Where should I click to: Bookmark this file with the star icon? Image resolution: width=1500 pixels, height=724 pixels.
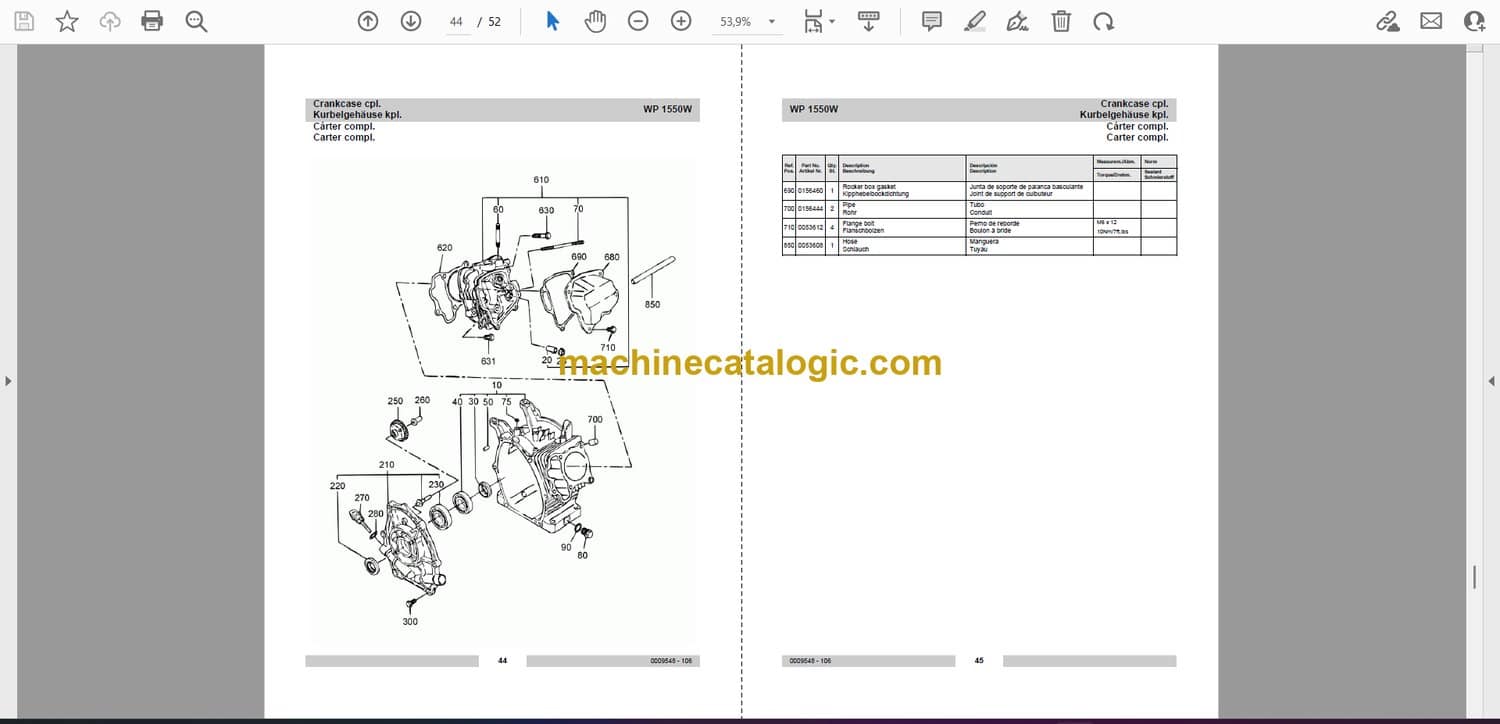pyautogui.click(x=67, y=21)
